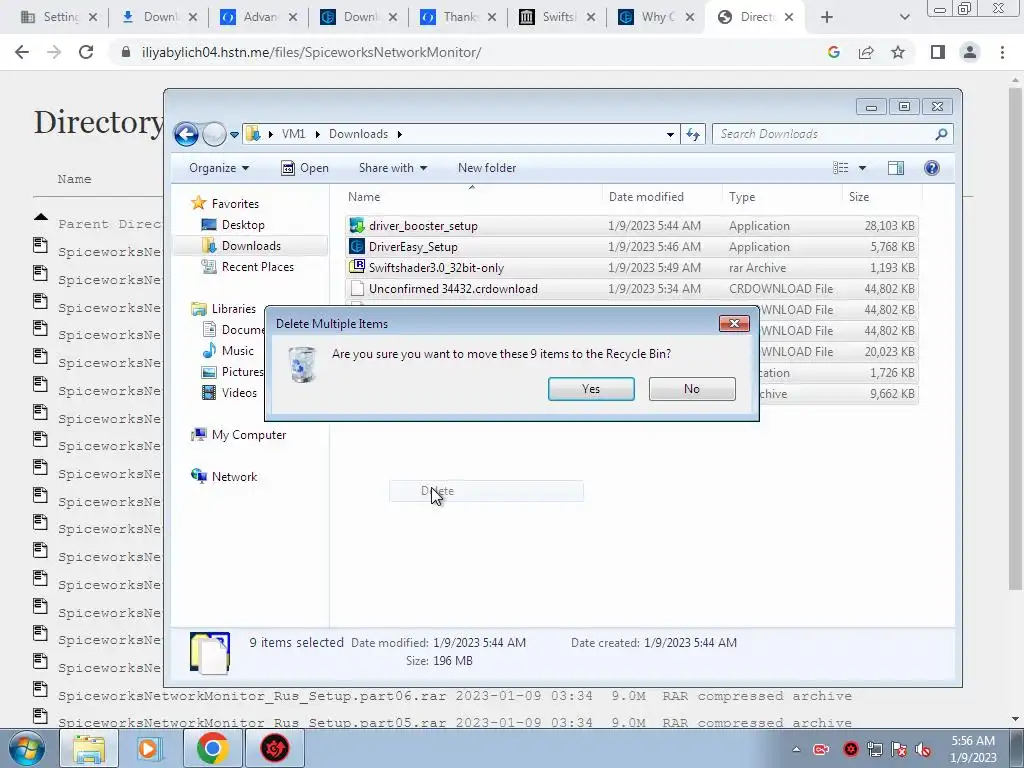Toggle Chrome's side panel icon
Viewport: 1024px width, 768px height.
(938, 52)
